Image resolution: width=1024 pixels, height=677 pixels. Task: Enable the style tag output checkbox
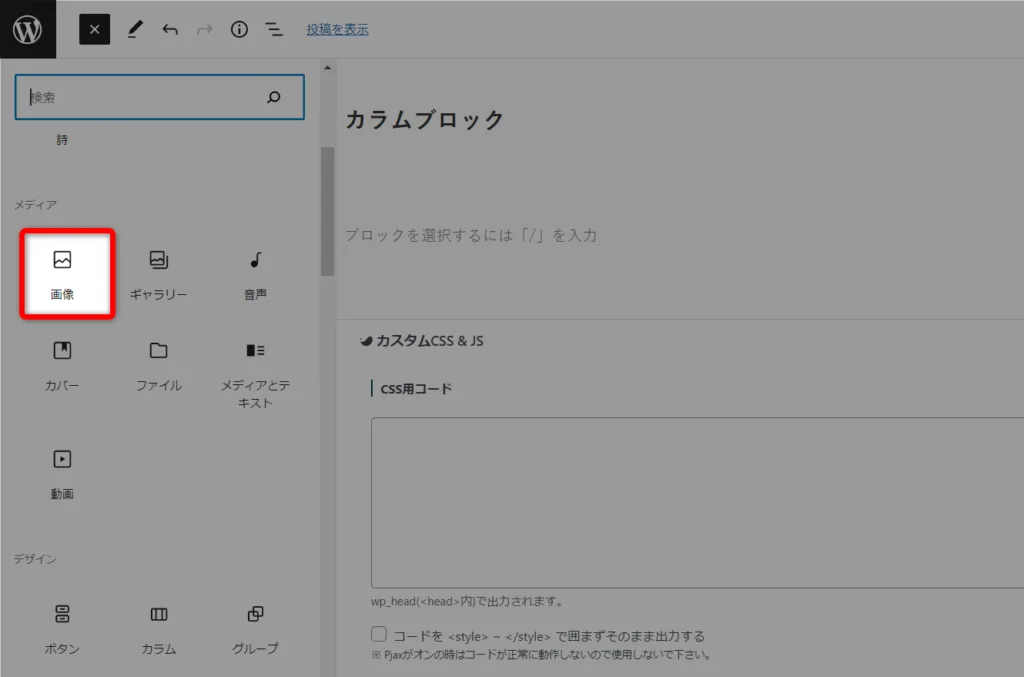[379, 634]
